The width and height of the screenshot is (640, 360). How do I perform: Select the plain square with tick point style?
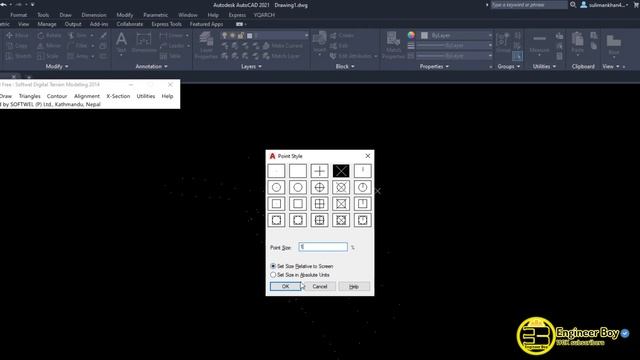[x=362, y=204]
